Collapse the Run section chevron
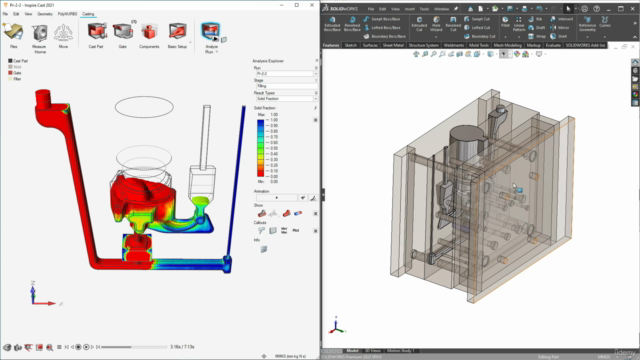Viewport: 640px width, 360px height. tap(316, 68)
